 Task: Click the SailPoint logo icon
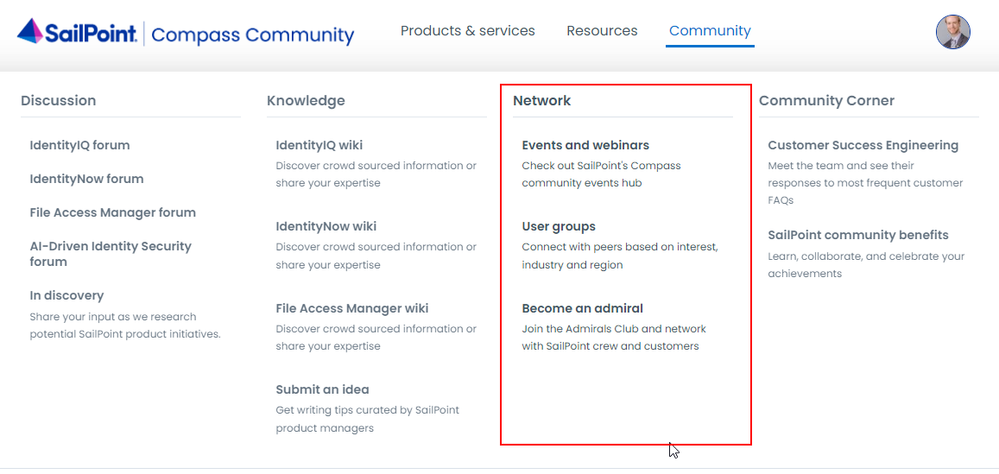pyautogui.click(x=32, y=32)
